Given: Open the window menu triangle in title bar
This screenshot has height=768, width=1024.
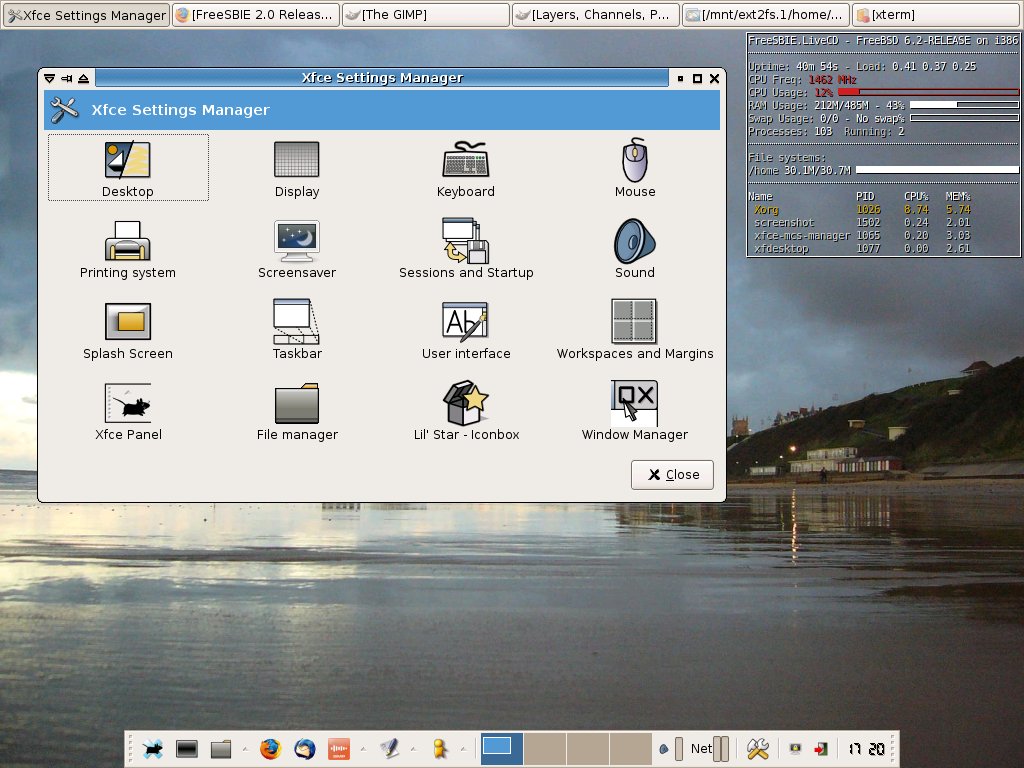Looking at the screenshot, I should [49, 78].
